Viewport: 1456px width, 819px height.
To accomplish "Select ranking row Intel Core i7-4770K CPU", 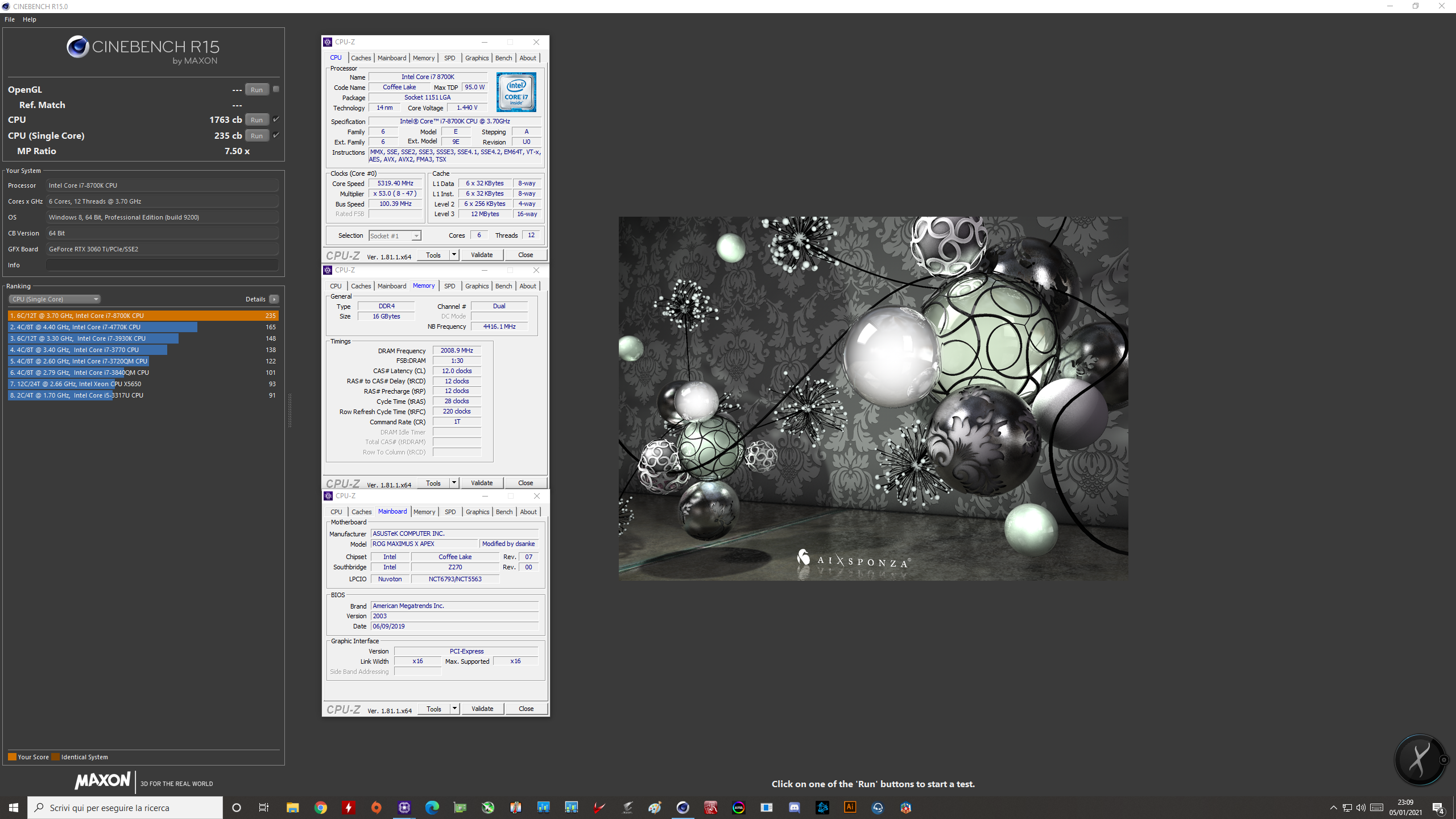I will (x=143, y=327).
